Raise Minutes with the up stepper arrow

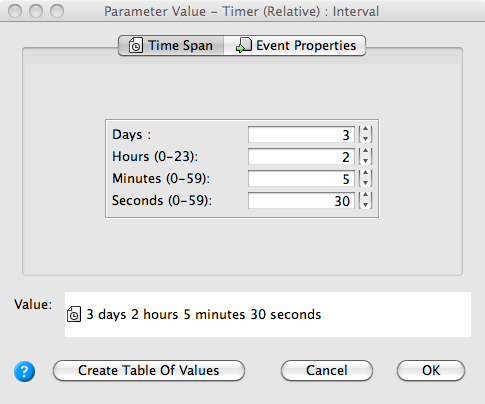tap(366, 174)
